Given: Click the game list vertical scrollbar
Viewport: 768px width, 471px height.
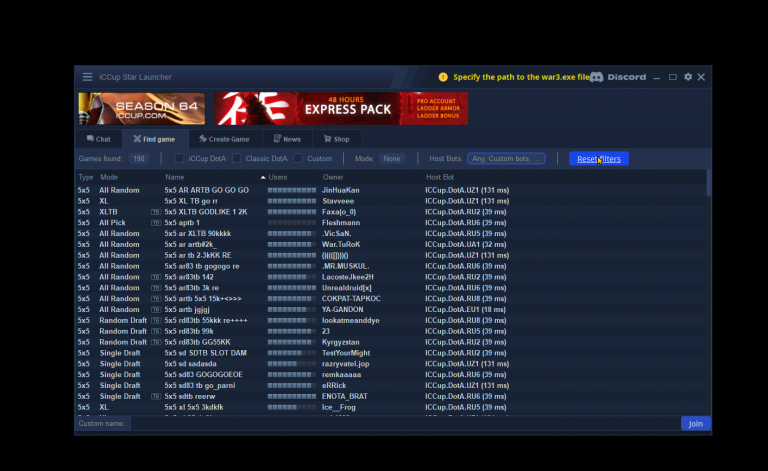Looking at the screenshot, I should point(708,183).
